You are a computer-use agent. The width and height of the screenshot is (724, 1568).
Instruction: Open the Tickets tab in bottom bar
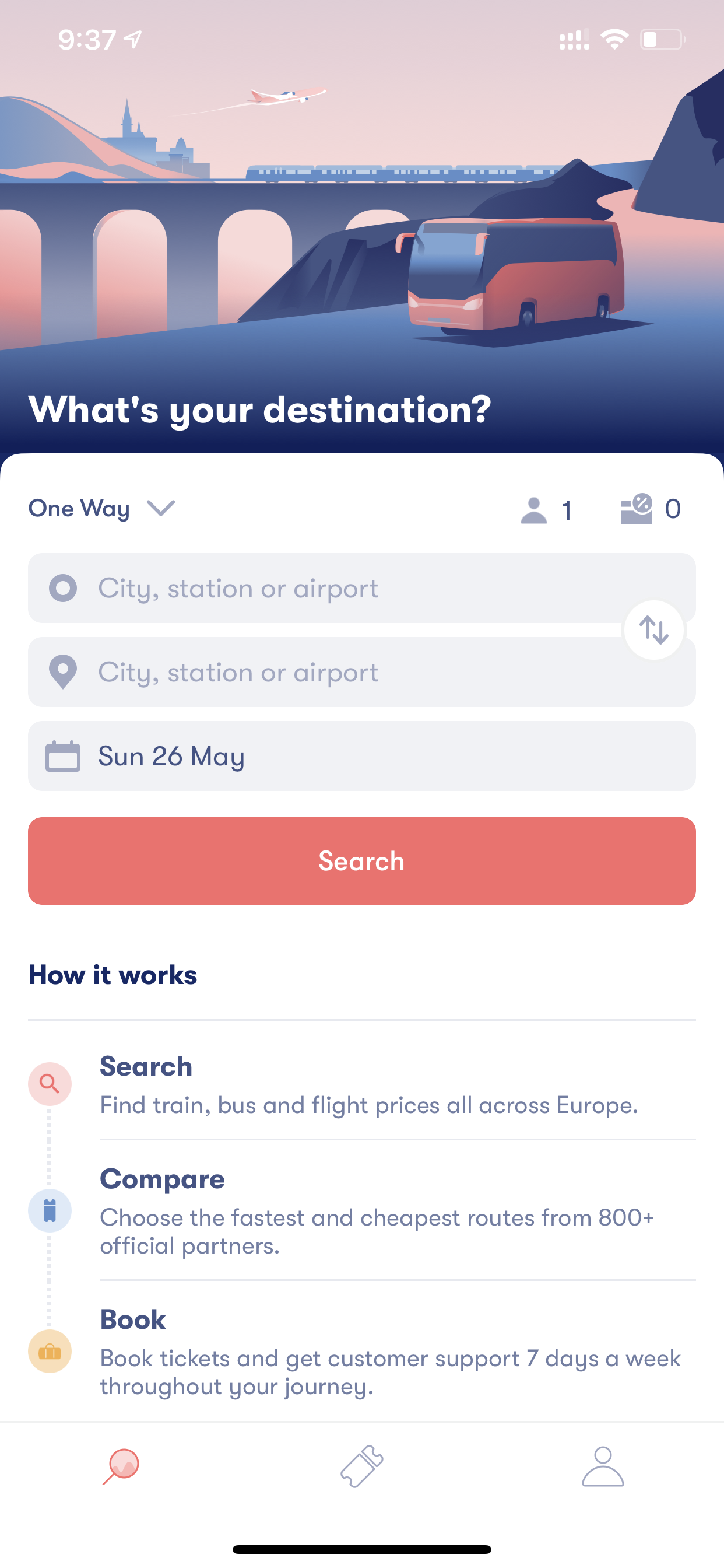tap(362, 1466)
